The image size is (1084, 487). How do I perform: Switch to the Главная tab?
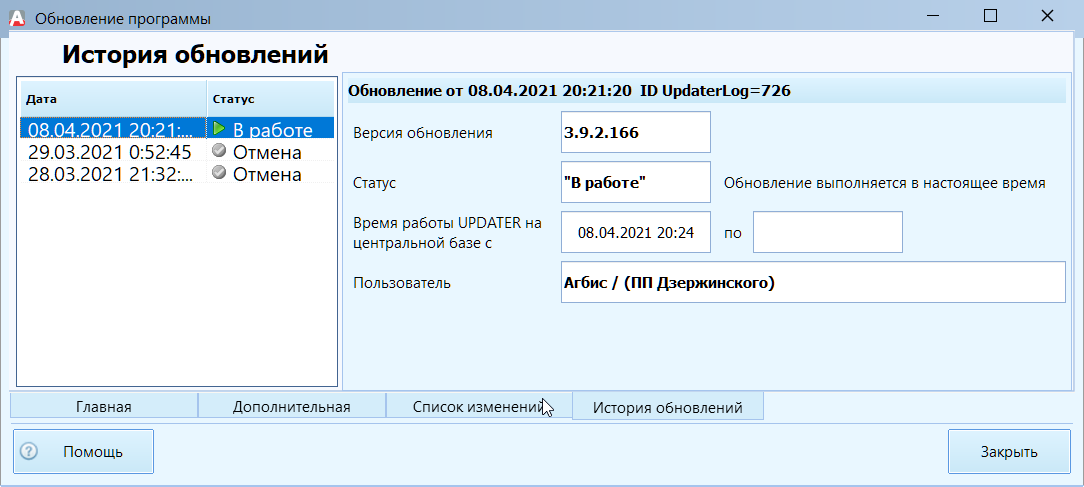coord(104,407)
